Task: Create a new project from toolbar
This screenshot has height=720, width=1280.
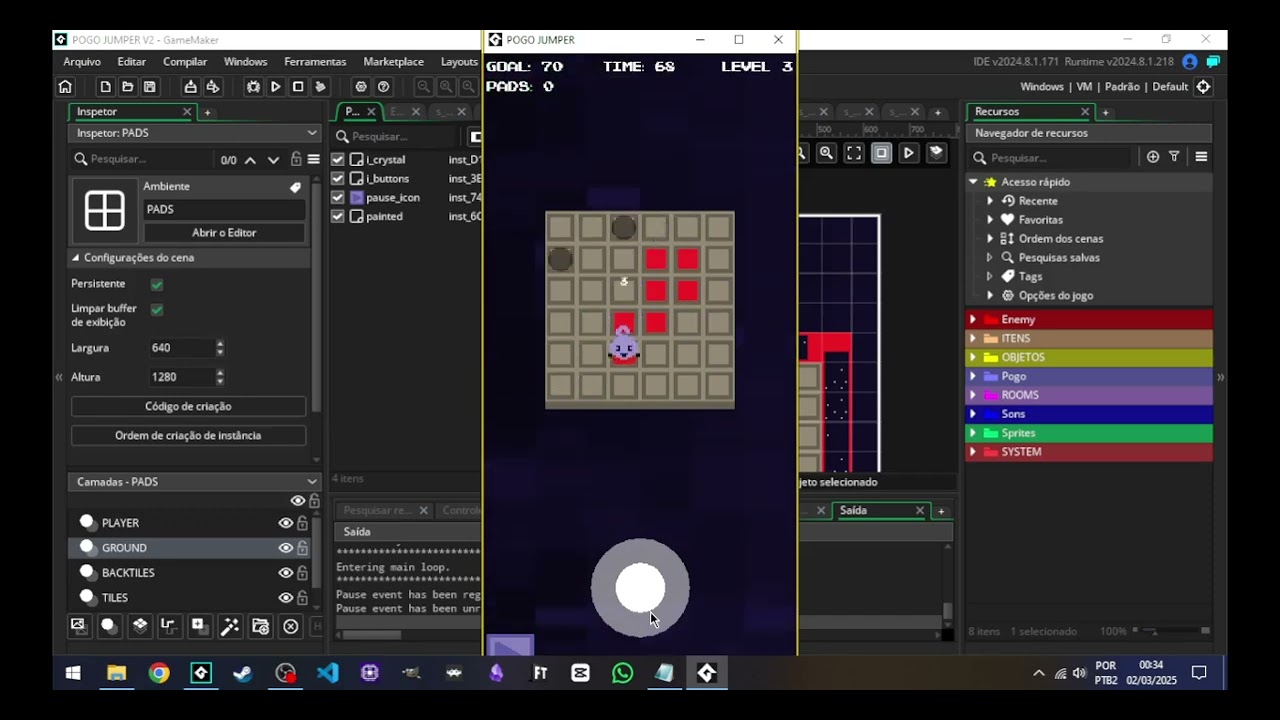Action: (106, 87)
